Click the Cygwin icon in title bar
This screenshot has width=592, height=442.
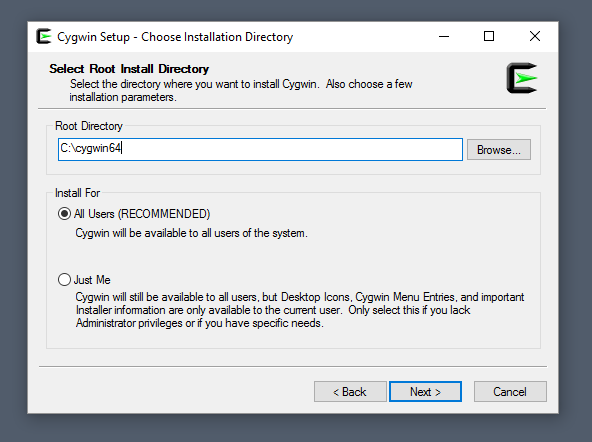[x=43, y=37]
